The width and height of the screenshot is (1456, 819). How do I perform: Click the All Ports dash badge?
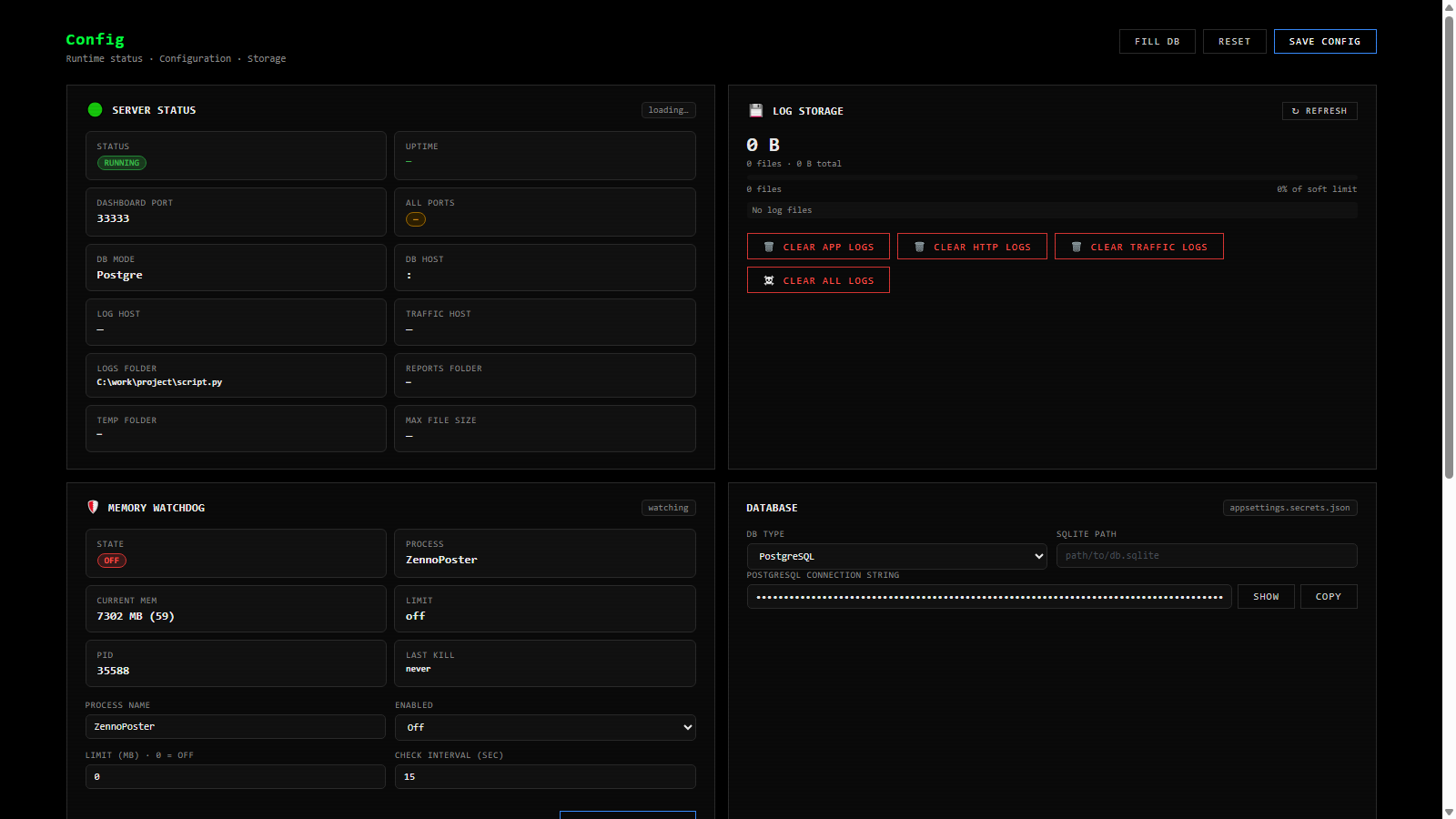[416, 219]
